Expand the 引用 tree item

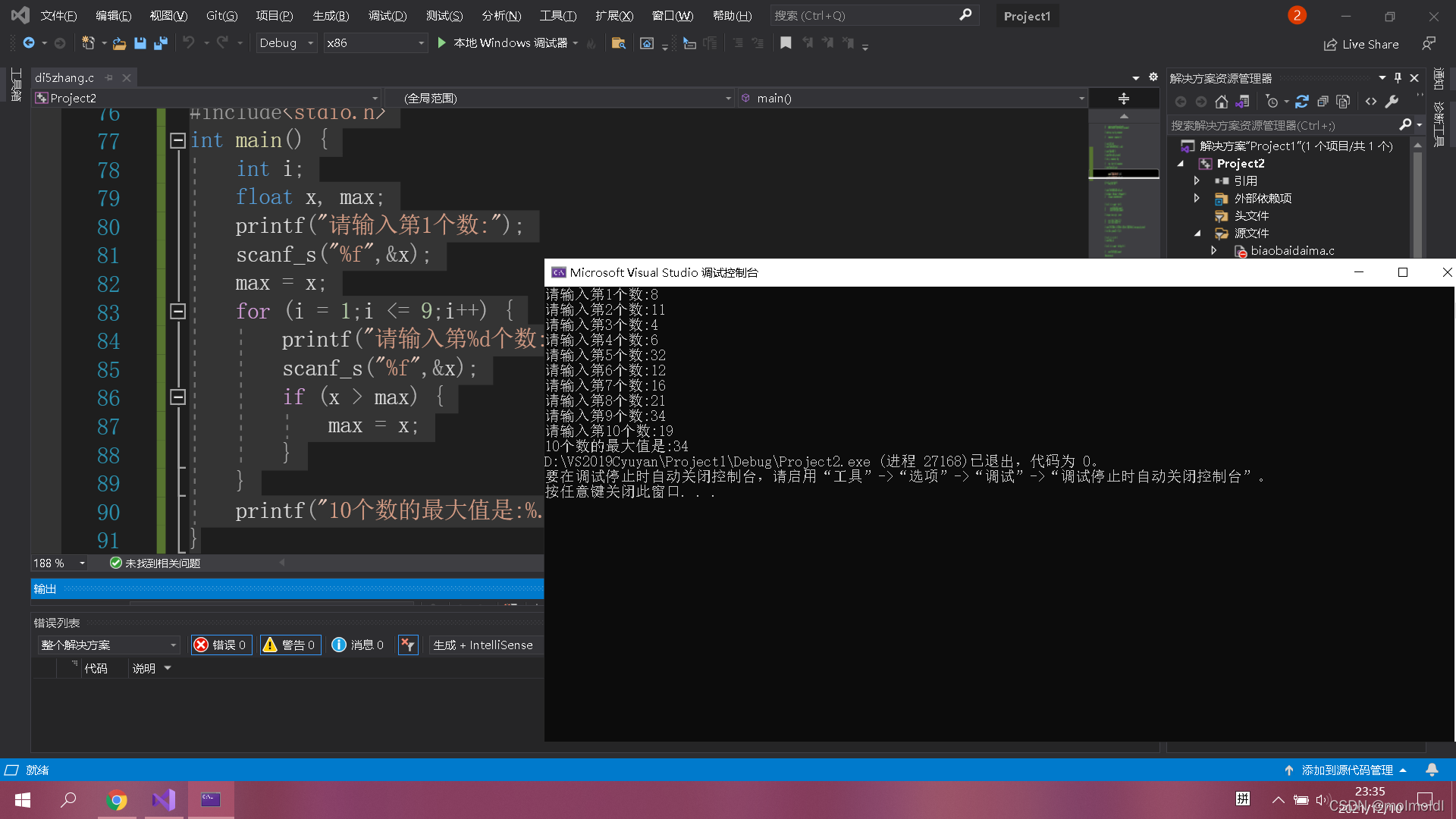point(1197,180)
